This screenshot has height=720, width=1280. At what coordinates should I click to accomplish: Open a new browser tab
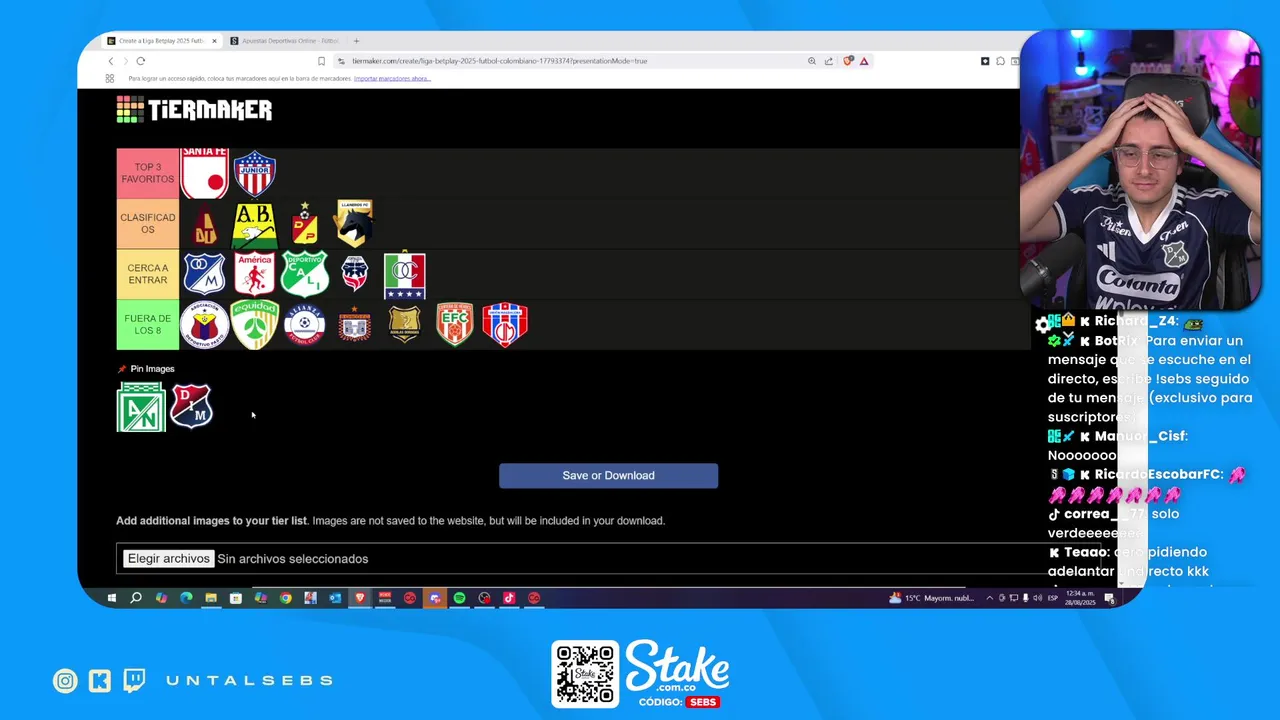coord(356,41)
